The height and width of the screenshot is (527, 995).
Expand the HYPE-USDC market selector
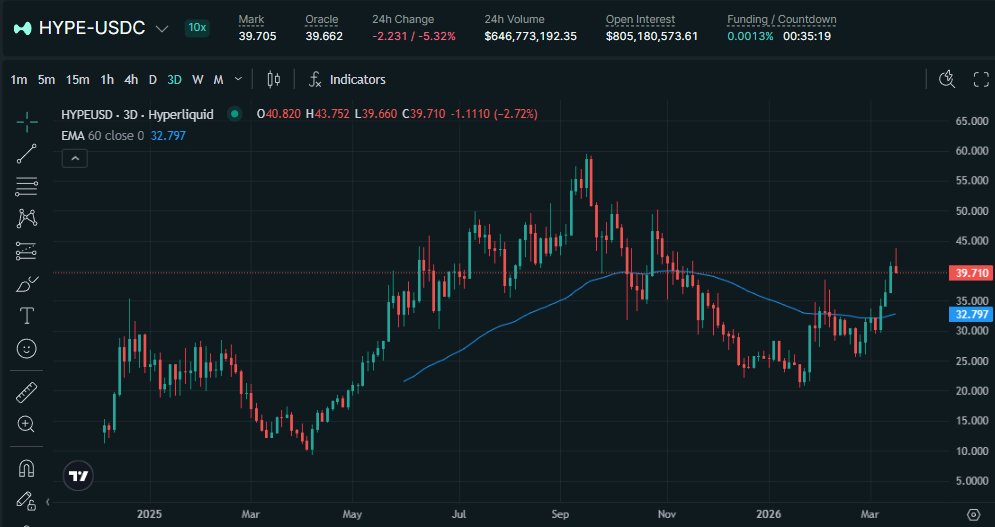tap(162, 29)
